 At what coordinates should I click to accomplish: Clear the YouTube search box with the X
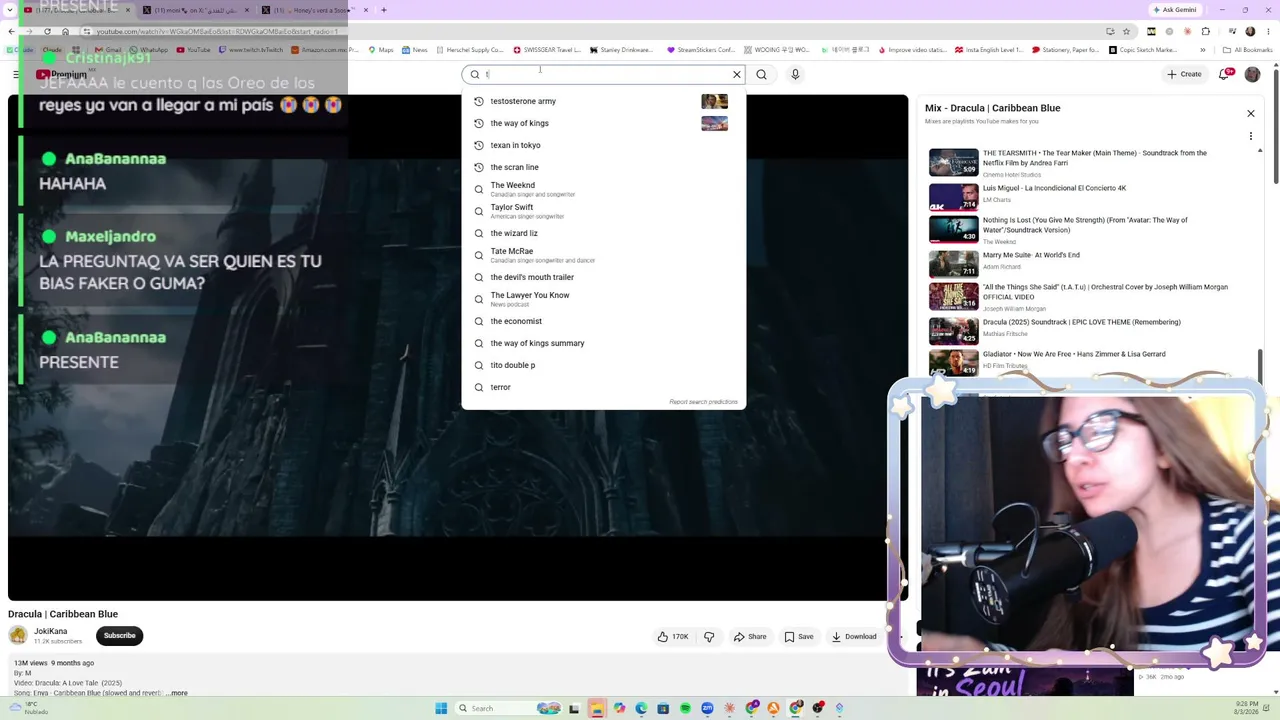737,74
